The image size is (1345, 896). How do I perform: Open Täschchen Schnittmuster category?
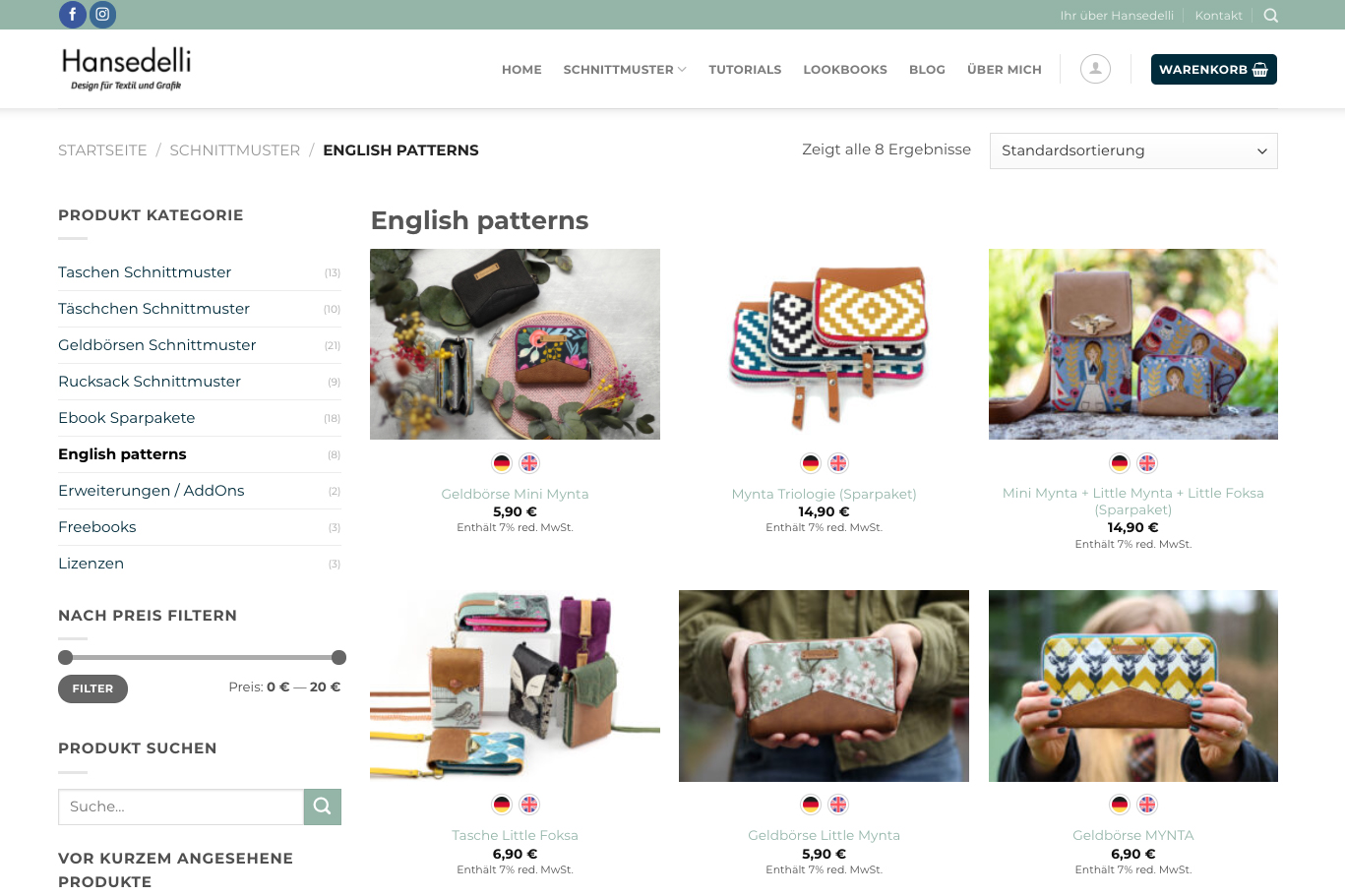[x=153, y=309]
